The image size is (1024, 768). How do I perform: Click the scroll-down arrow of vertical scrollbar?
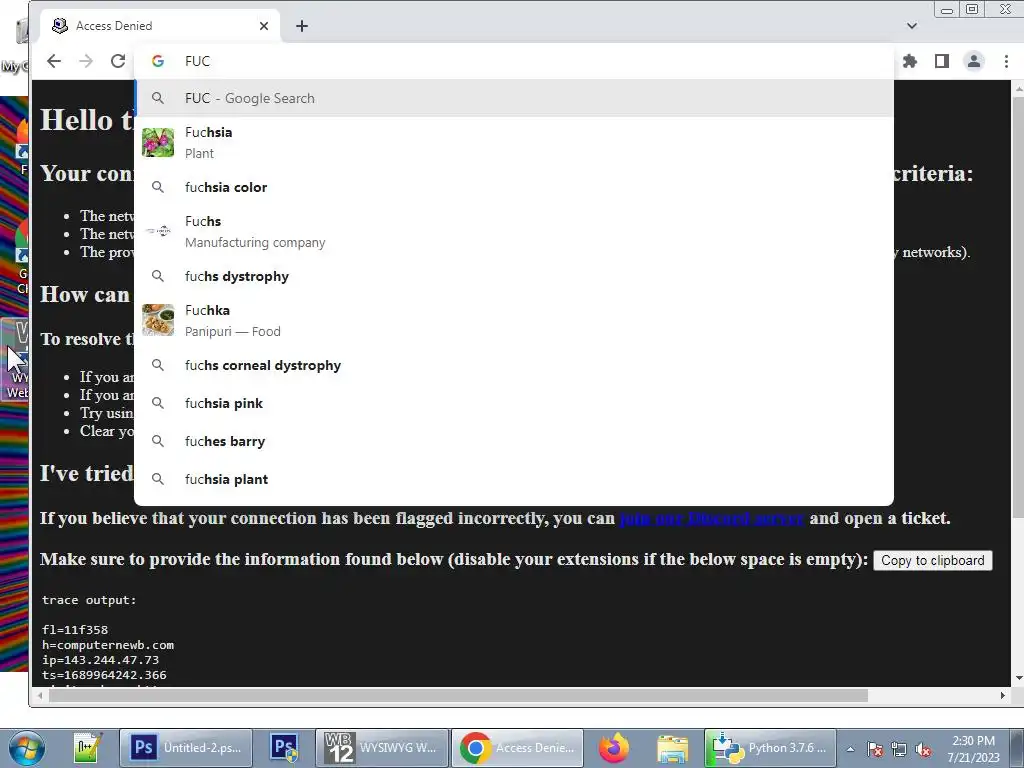coord(1018,679)
